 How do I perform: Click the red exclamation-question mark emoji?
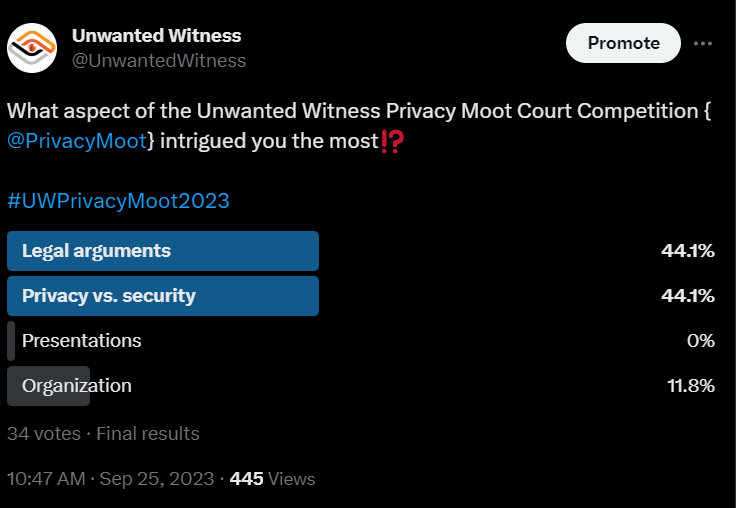[393, 141]
